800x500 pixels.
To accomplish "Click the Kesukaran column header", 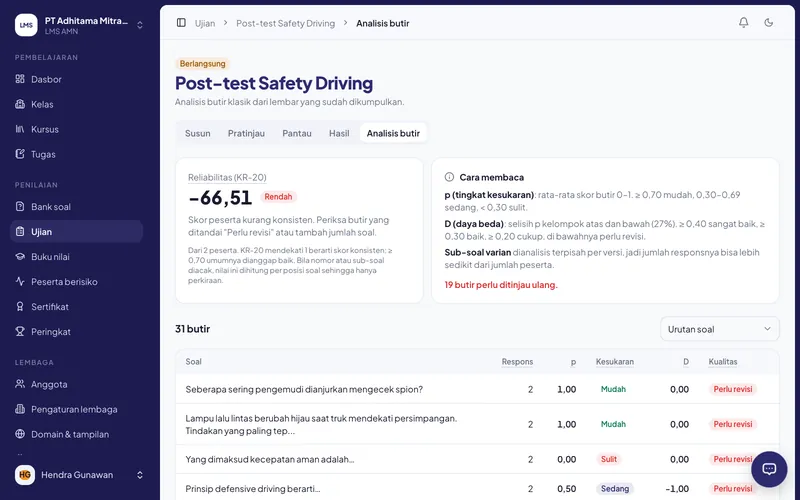I will [x=615, y=361].
